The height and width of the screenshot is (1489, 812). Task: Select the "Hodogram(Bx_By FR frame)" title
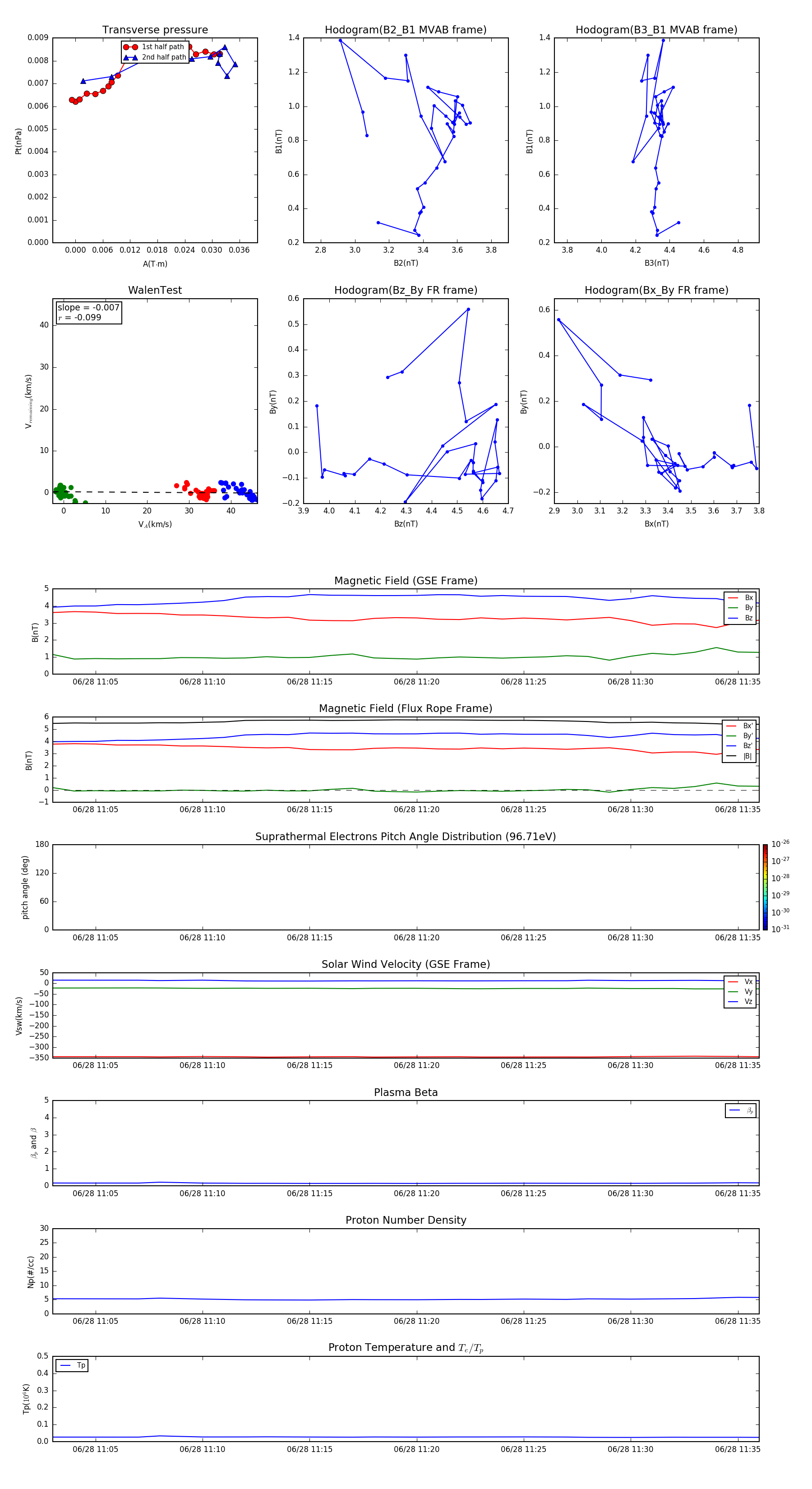tap(656, 290)
